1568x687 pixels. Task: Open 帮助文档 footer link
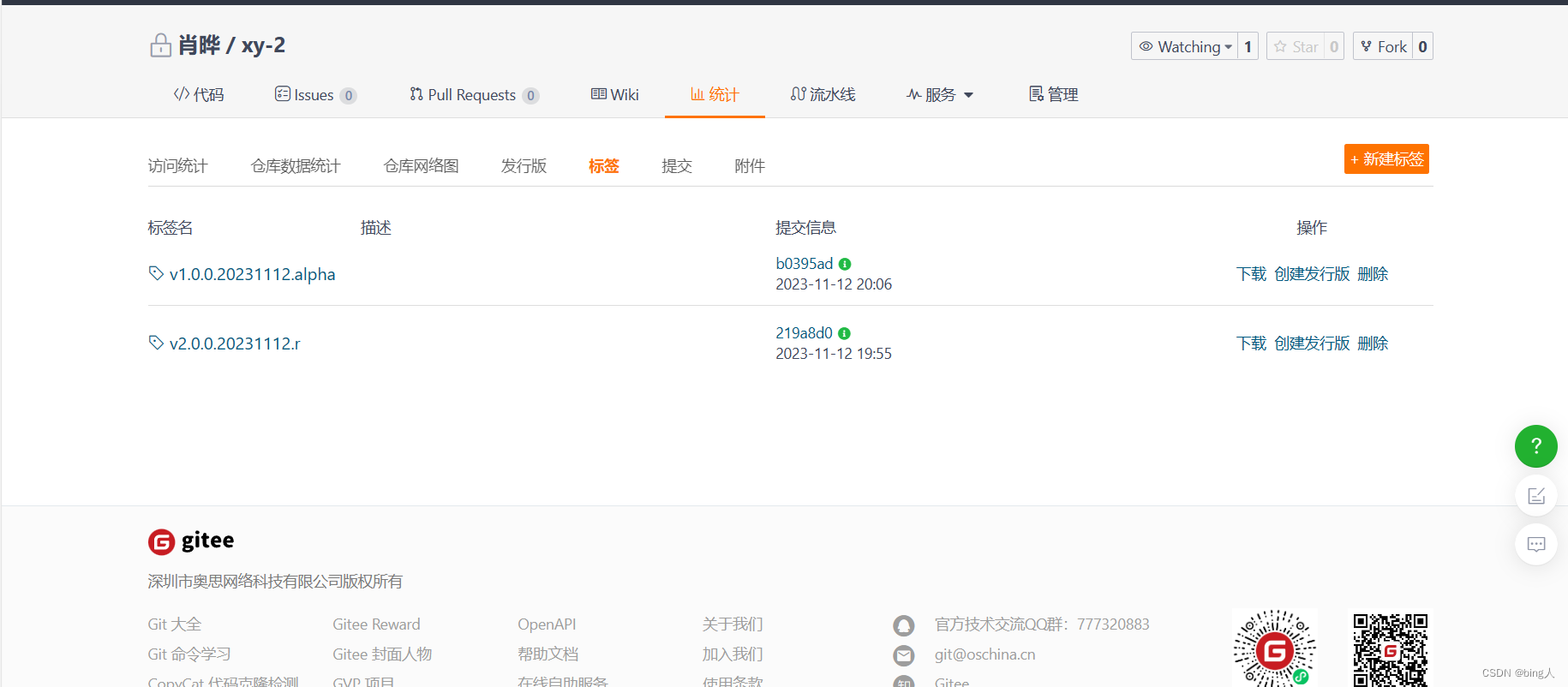click(548, 654)
